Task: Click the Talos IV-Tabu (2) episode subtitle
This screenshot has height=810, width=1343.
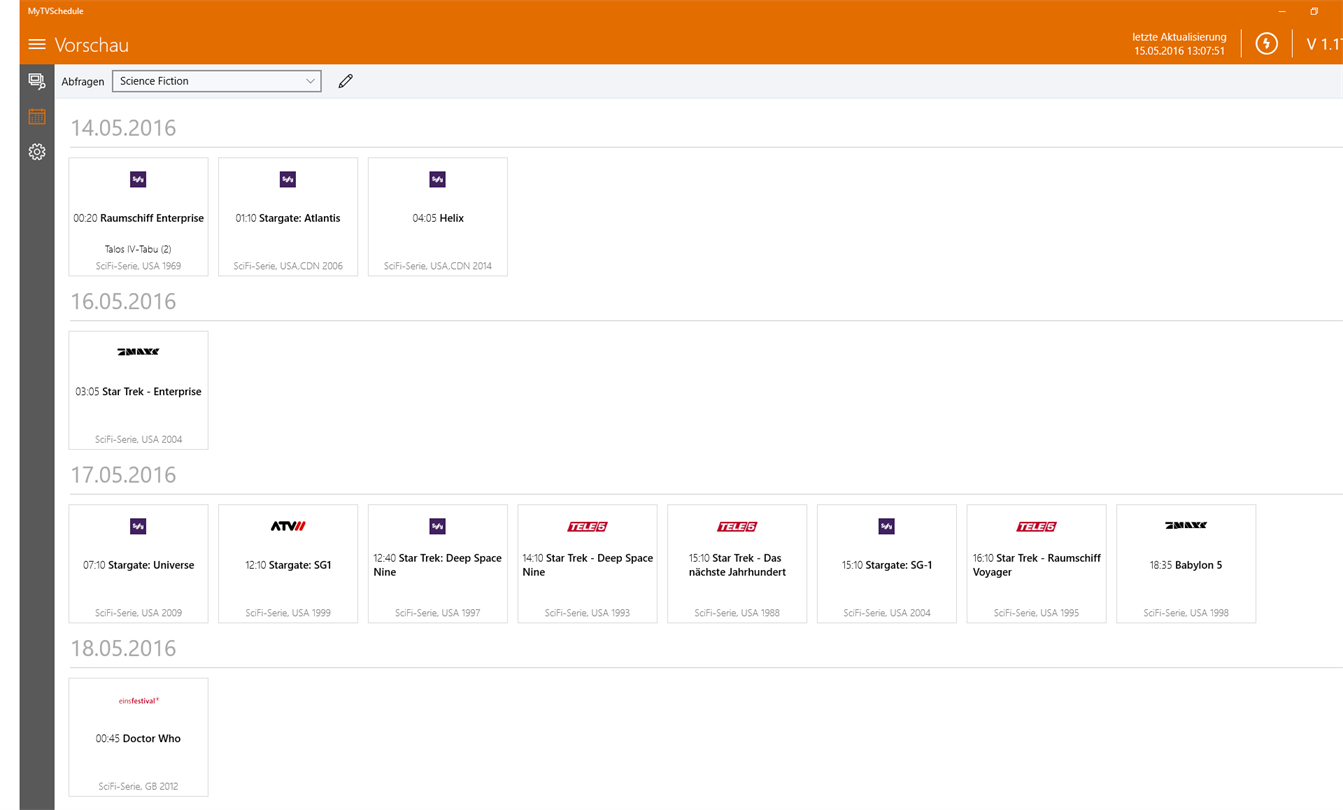Action: click(138, 249)
